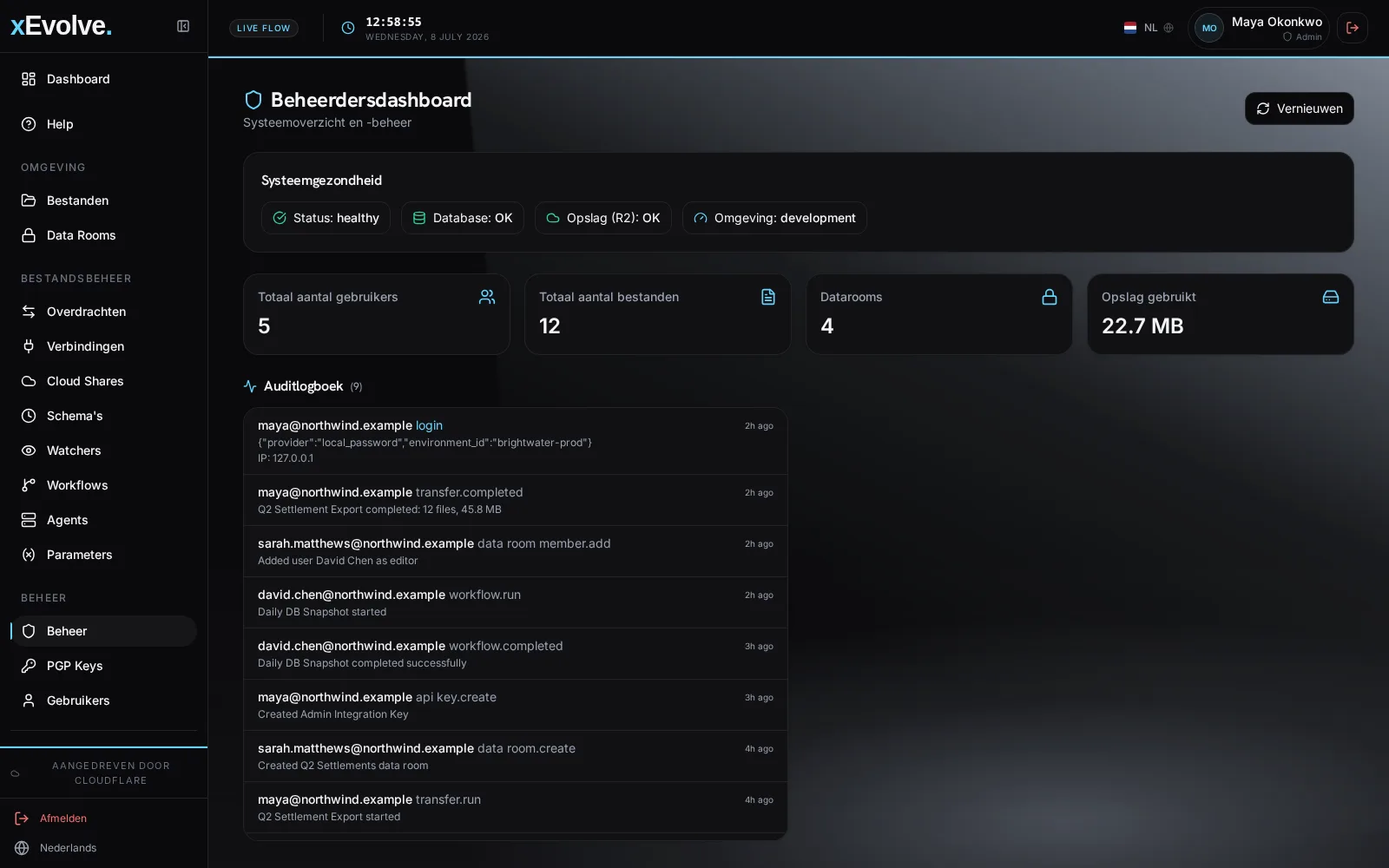Viewport: 1389px width, 868px height.
Task: Click the Parameters variable icon
Action: tap(29, 555)
